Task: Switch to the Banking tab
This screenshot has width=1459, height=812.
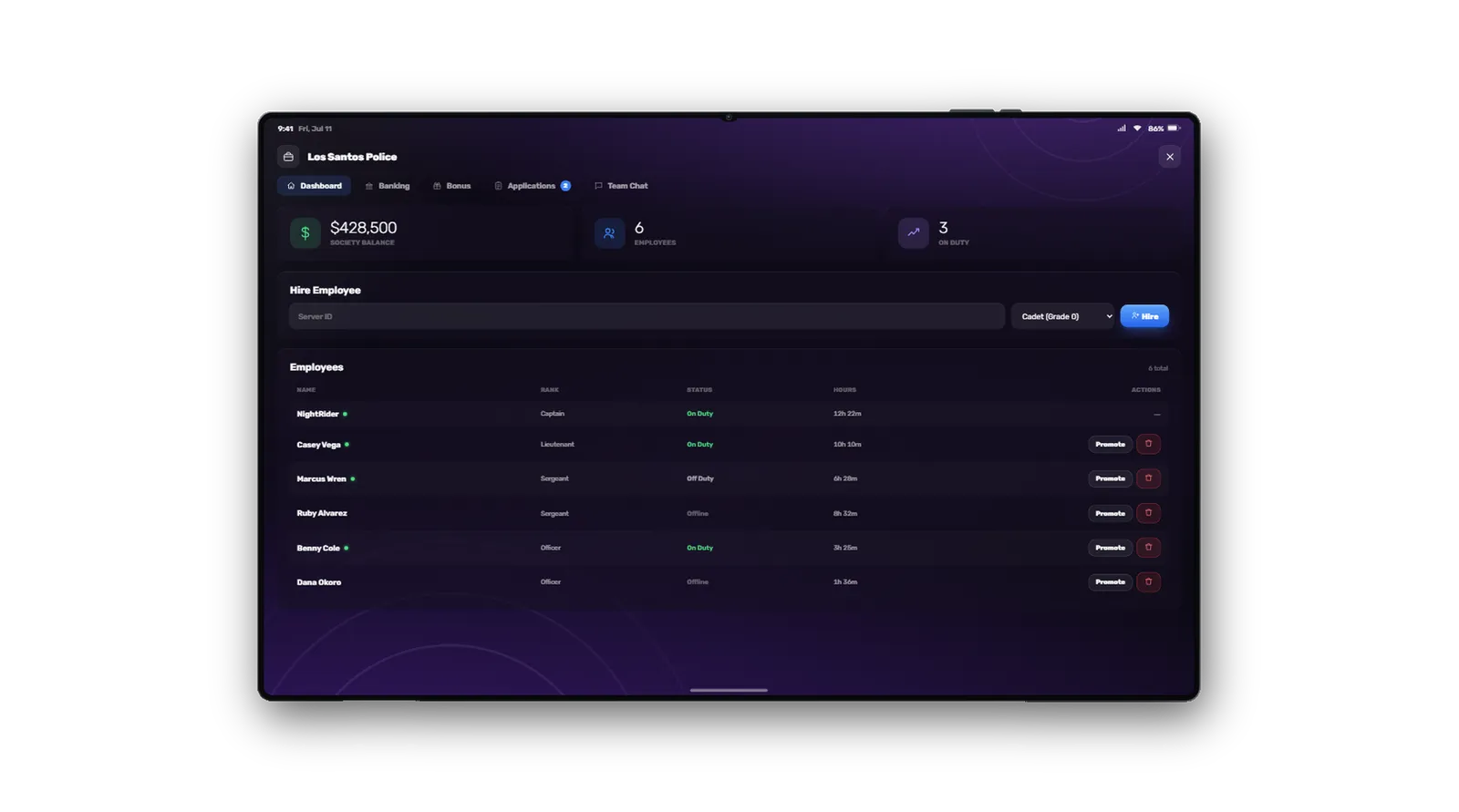Action: pyautogui.click(x=388, y=186)
